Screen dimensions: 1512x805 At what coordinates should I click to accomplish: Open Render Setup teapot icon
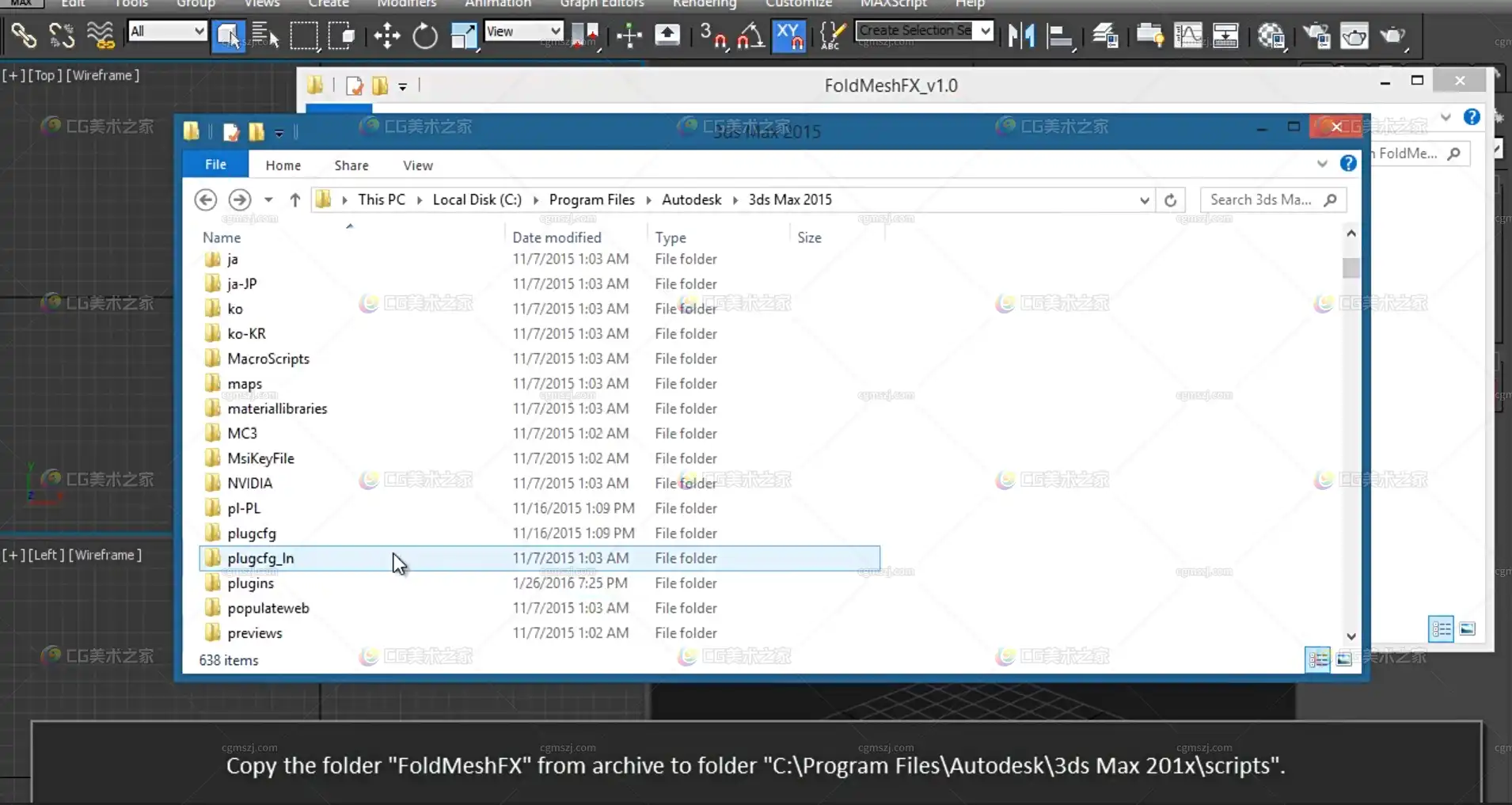click(1317, 36)
